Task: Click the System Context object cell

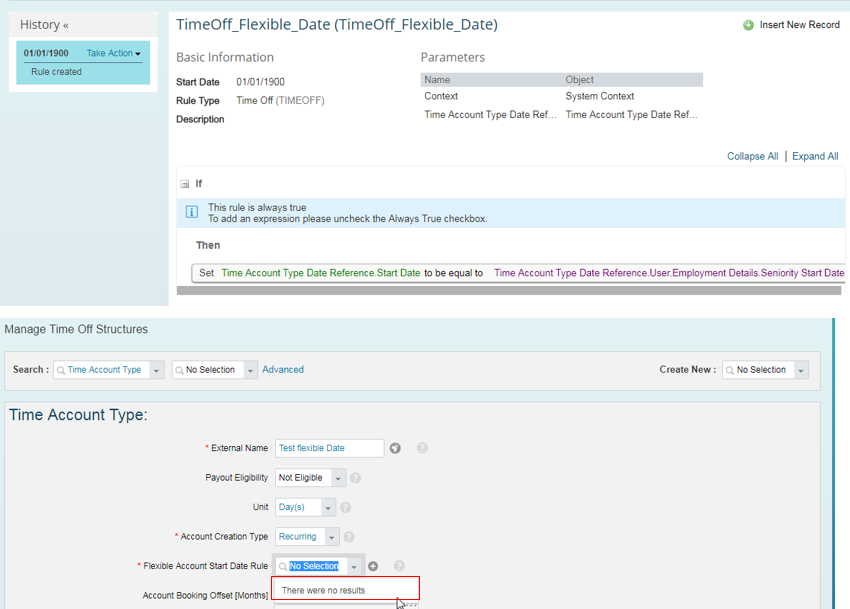Action: pyautogui.click(x=600, y=96)
